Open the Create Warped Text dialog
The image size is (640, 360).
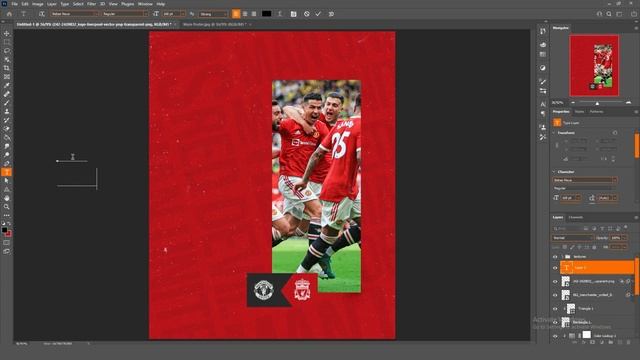(280, 14)
